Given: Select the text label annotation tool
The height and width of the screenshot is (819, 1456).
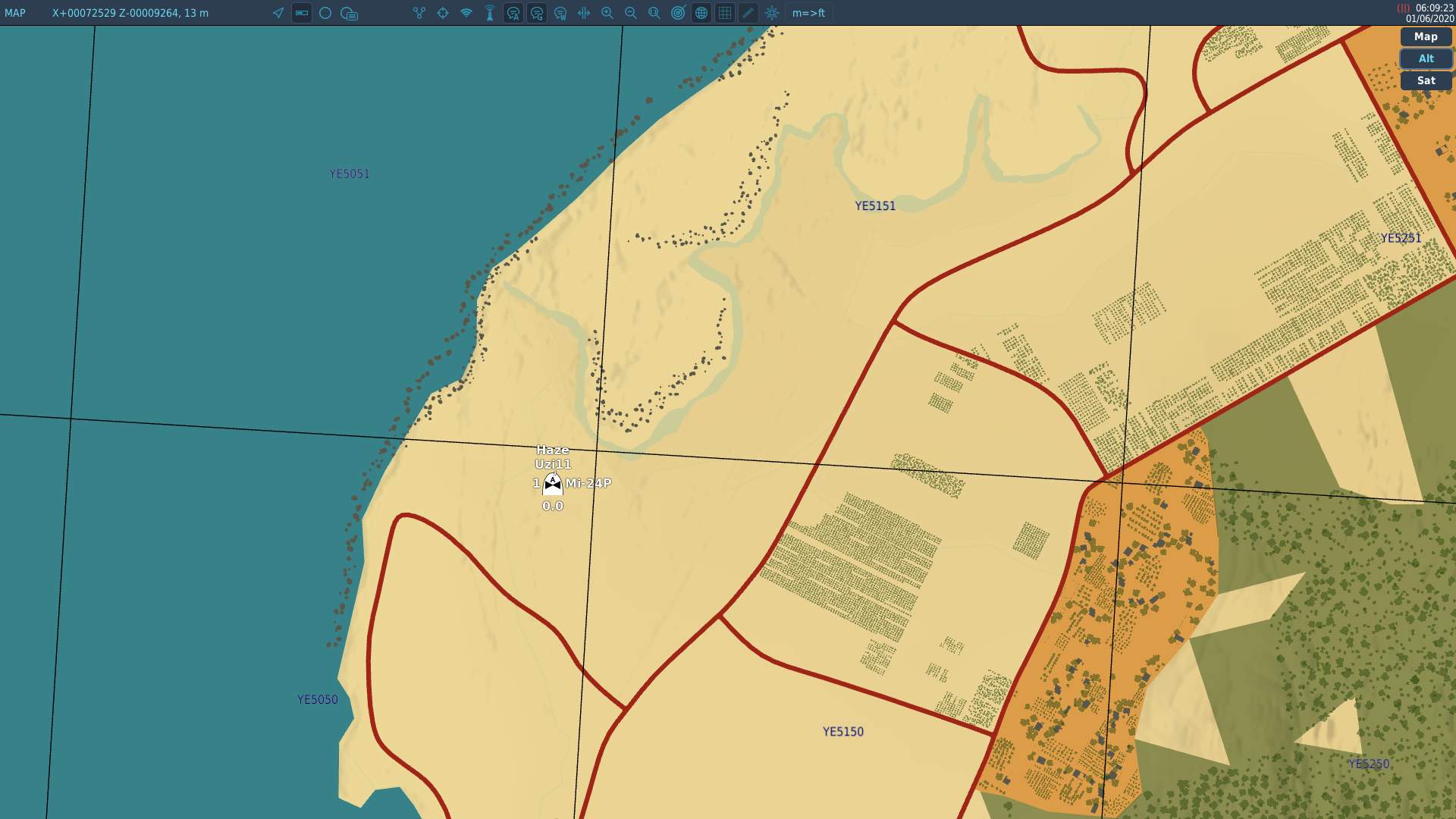Looking at the screenshot, I should 349,13.
